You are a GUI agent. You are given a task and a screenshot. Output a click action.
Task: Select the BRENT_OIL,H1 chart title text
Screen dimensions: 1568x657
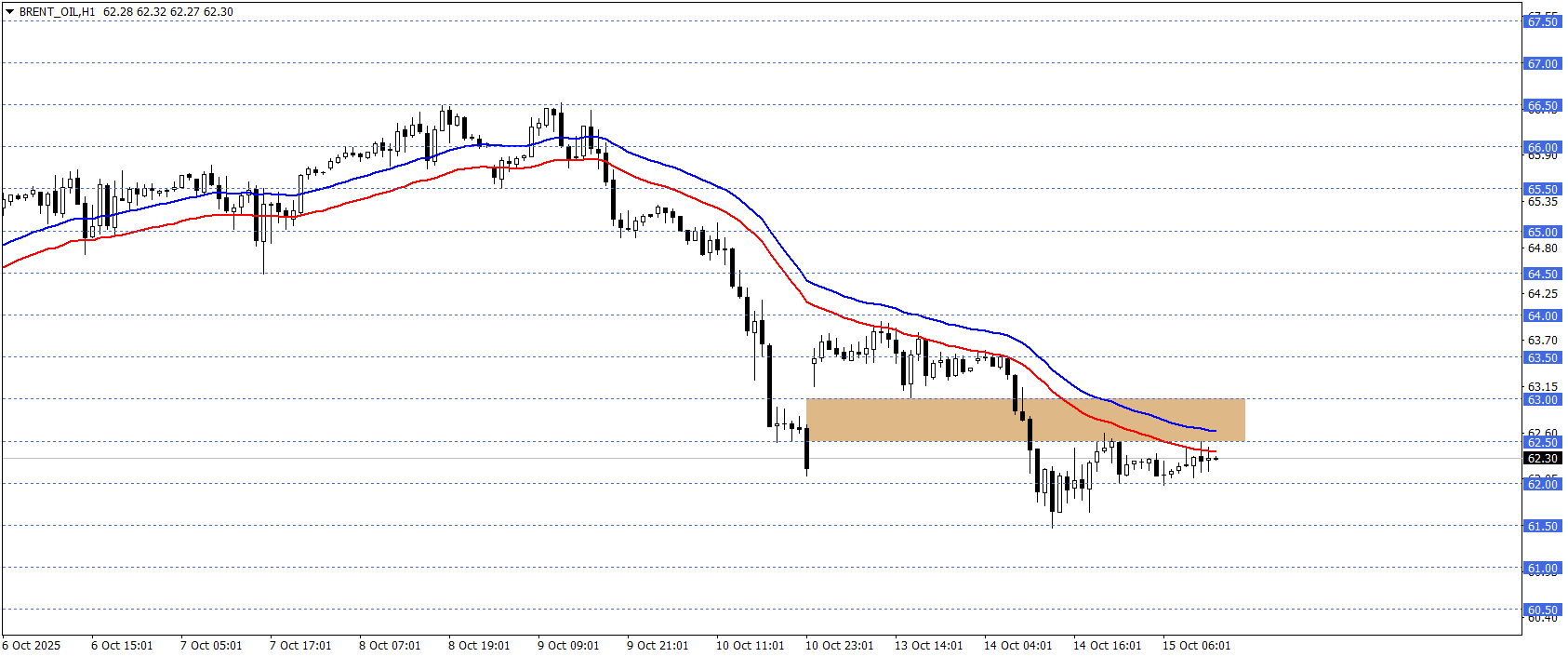coord(57,12)
